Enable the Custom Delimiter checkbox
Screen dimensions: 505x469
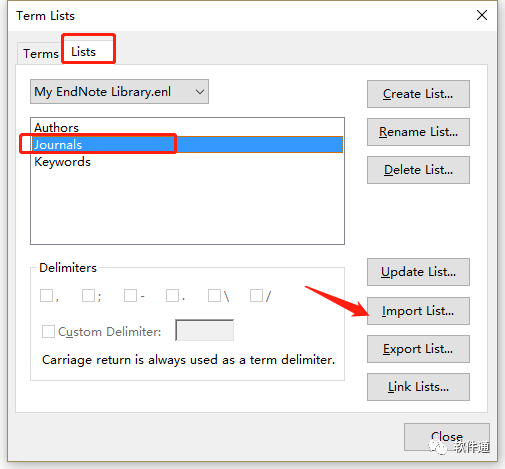coord(48,332)
